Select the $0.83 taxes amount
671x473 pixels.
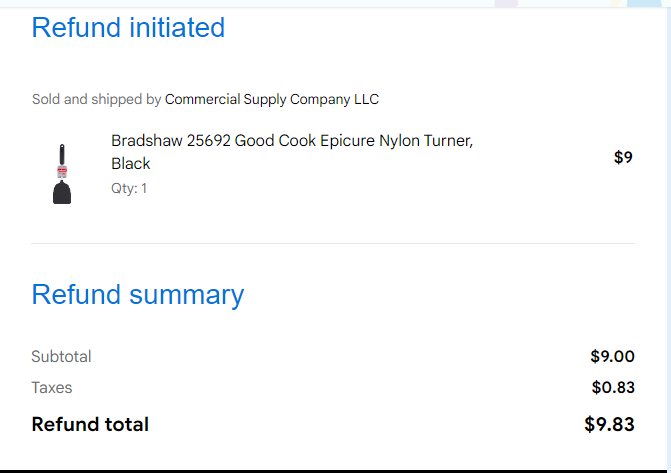pyautogui.click(x=613, y=387)
